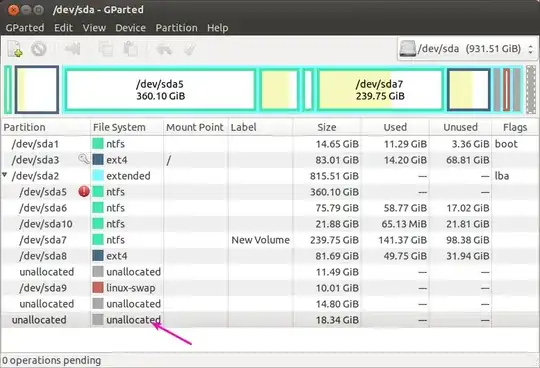
Task: Click the key icon beside /dev/sda3
Action: pyautogui.click(x=84, y=159)
